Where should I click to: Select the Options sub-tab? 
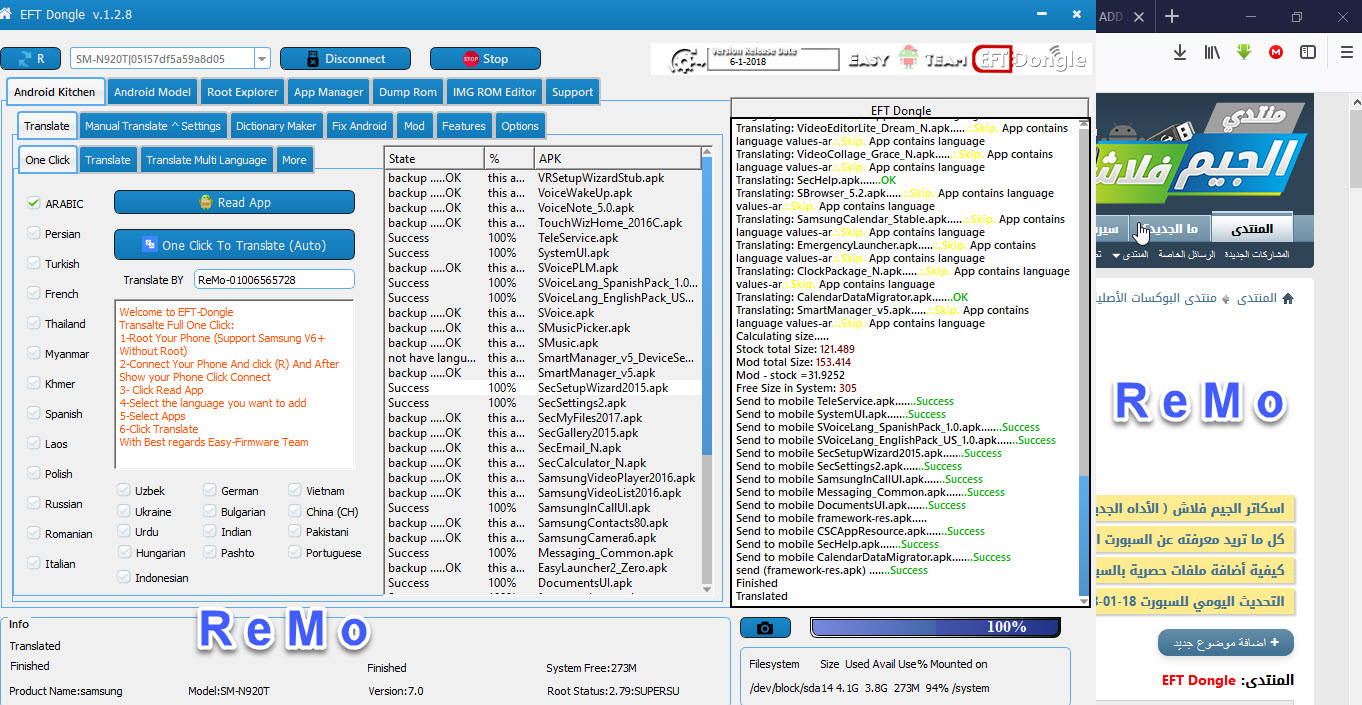(520, 126)
